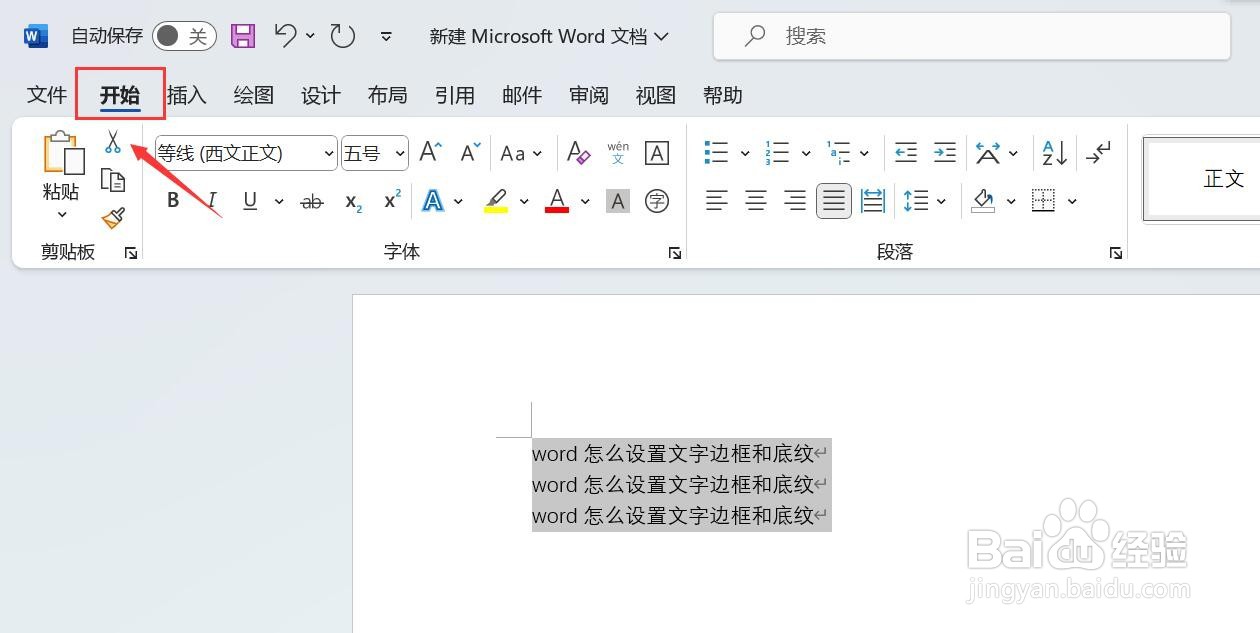Center align text
Screen dimensions: 1260x633
pos(756,201)
